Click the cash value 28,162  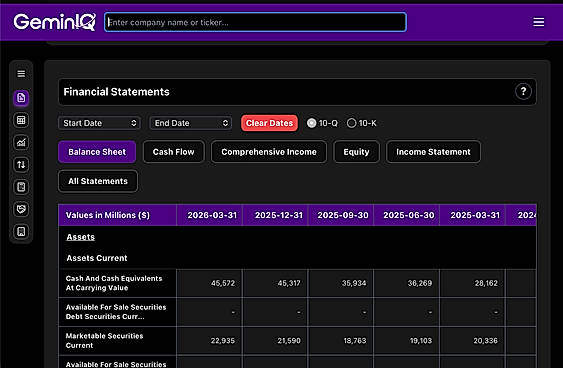tap(486, 283)
